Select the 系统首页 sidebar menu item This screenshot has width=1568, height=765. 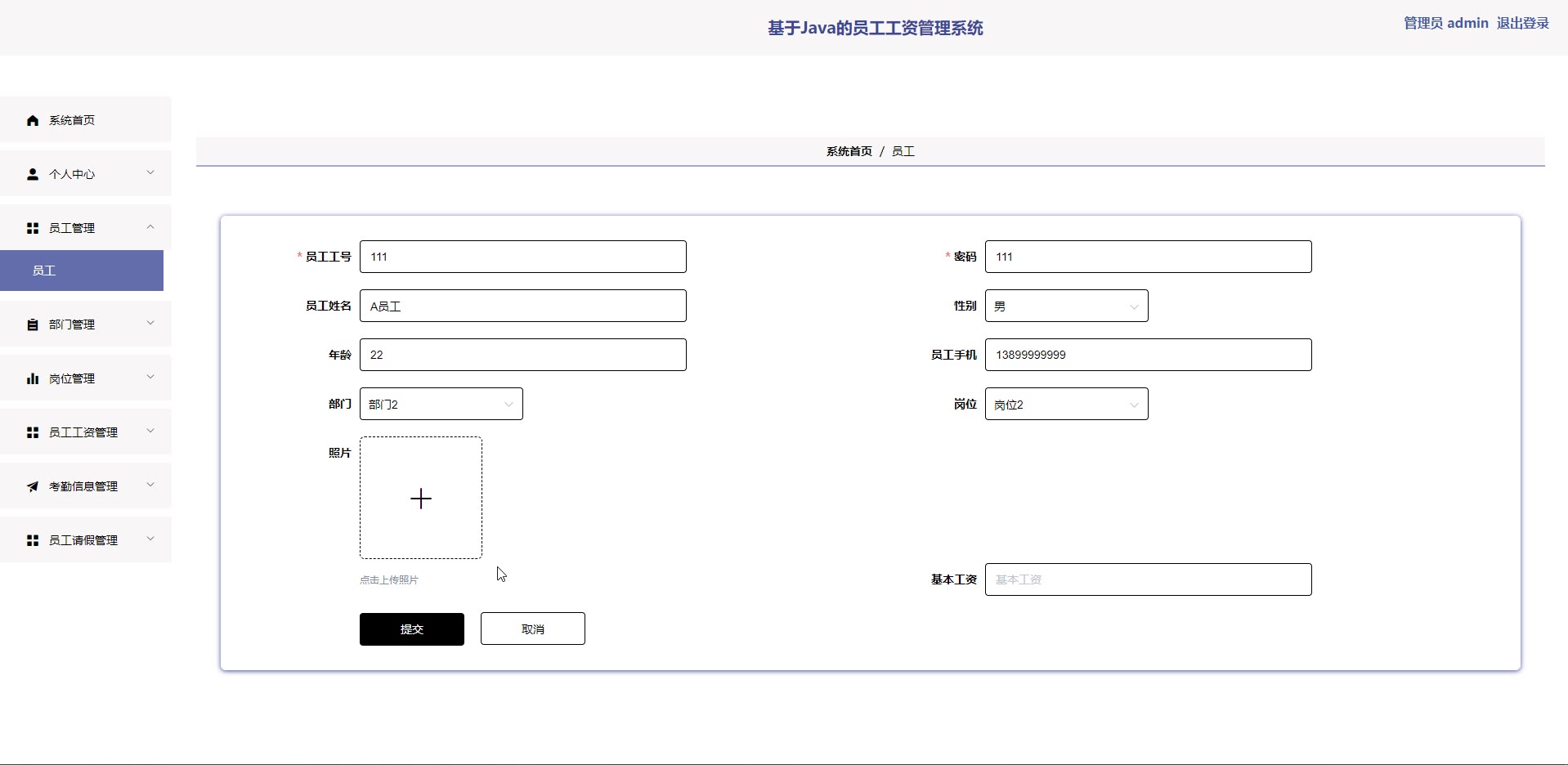click(x=86, y=119)
